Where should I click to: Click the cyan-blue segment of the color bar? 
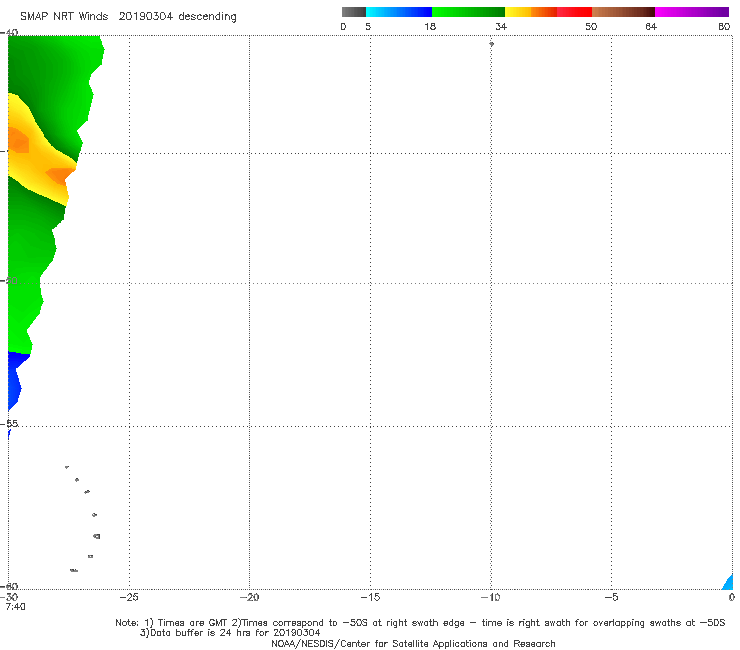(x=399, y=12)
